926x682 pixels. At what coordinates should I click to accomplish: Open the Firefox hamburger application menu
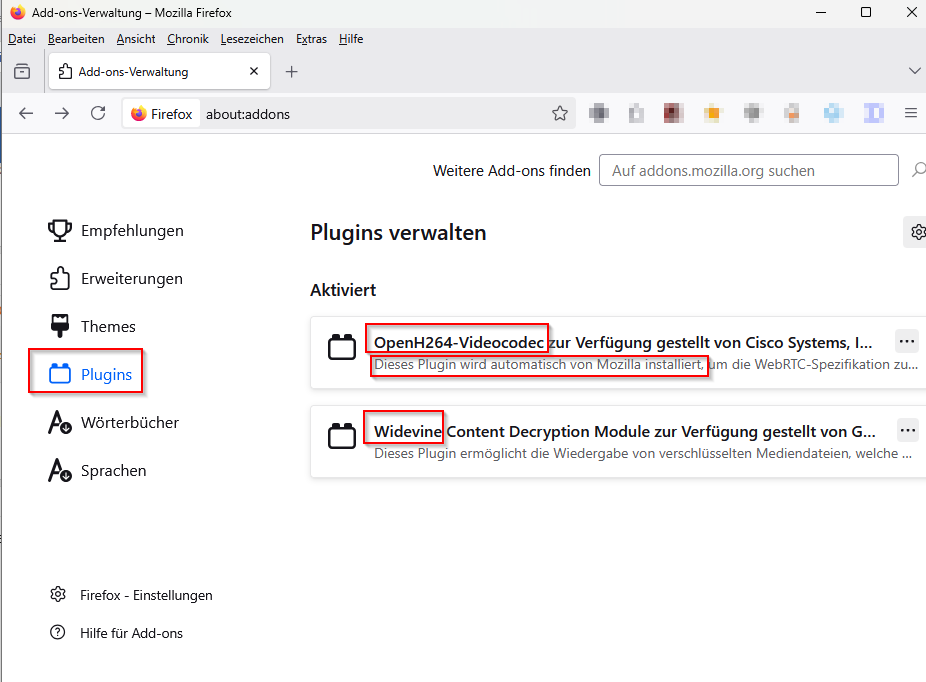911,113
